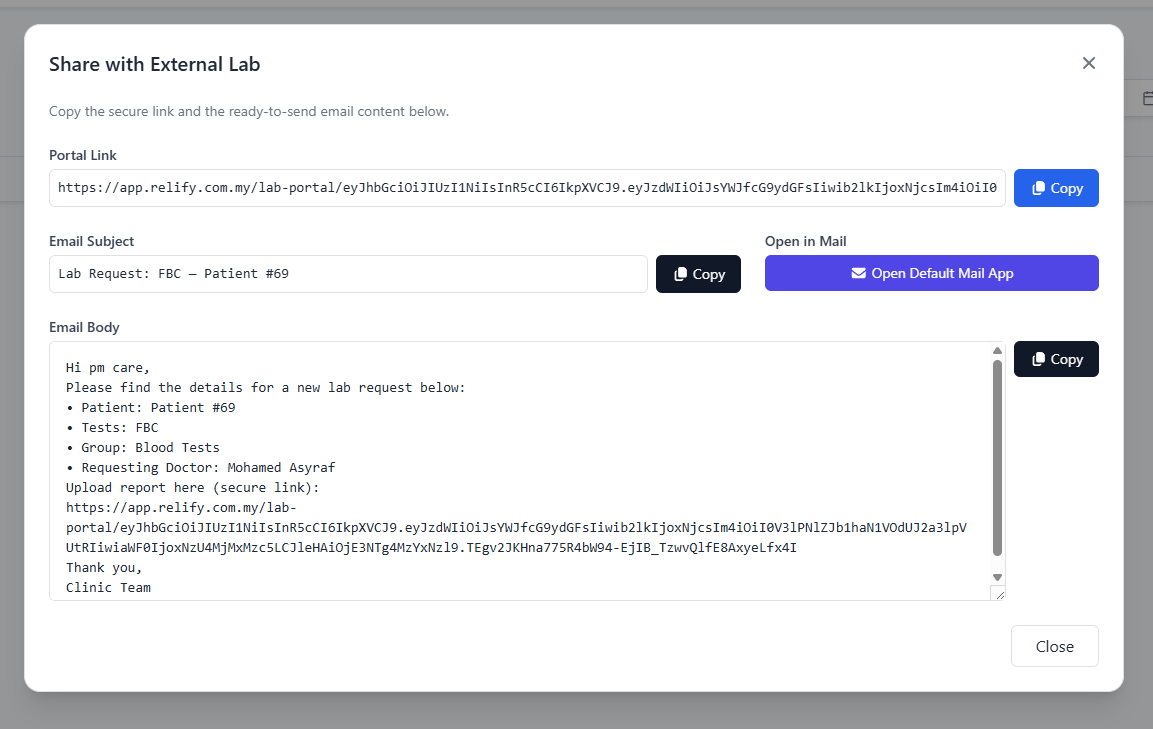
Task: Copy the Email Subject text
Action: [x=698, y=273]
